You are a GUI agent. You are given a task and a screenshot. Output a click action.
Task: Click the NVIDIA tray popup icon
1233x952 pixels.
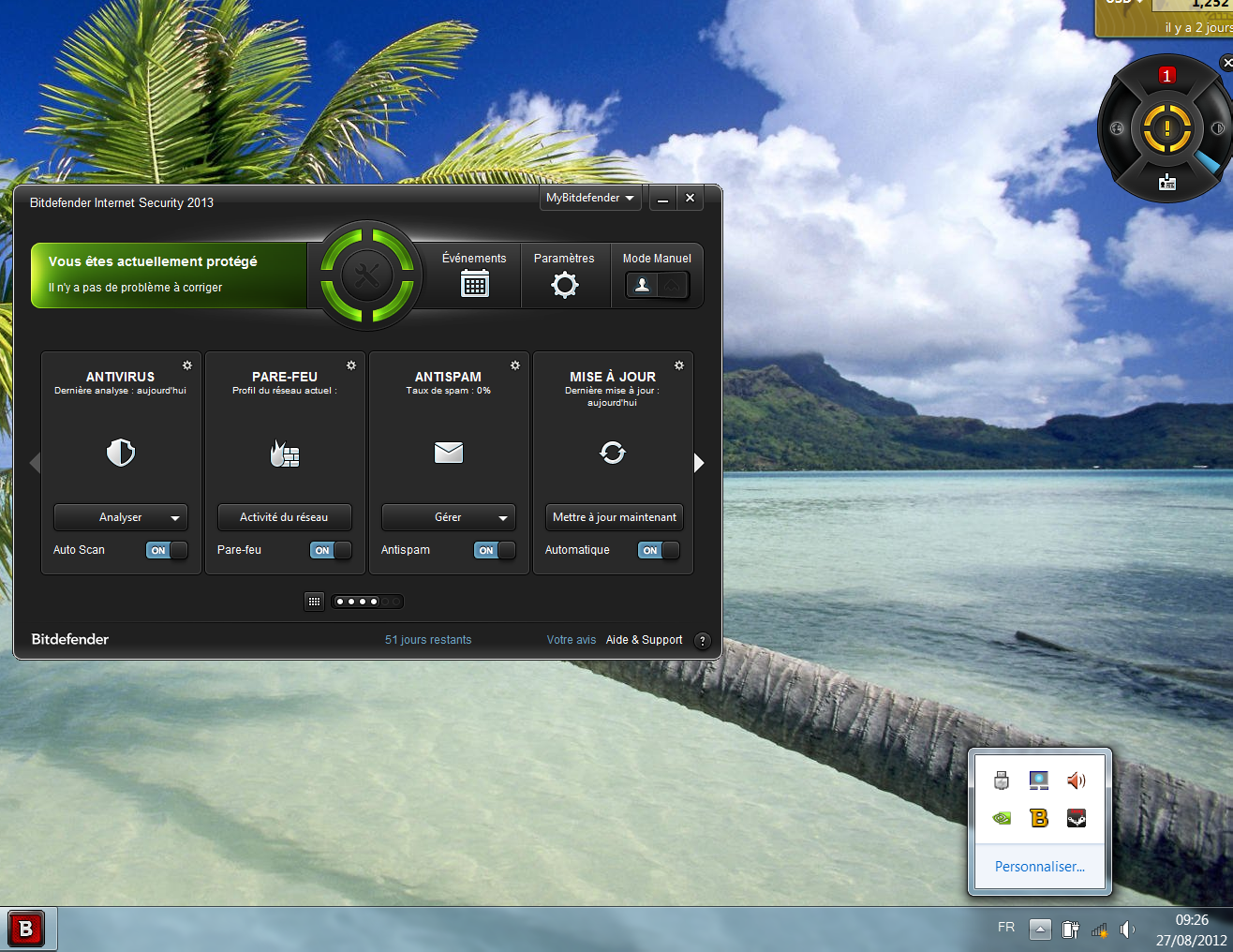tap(1002, 818)
